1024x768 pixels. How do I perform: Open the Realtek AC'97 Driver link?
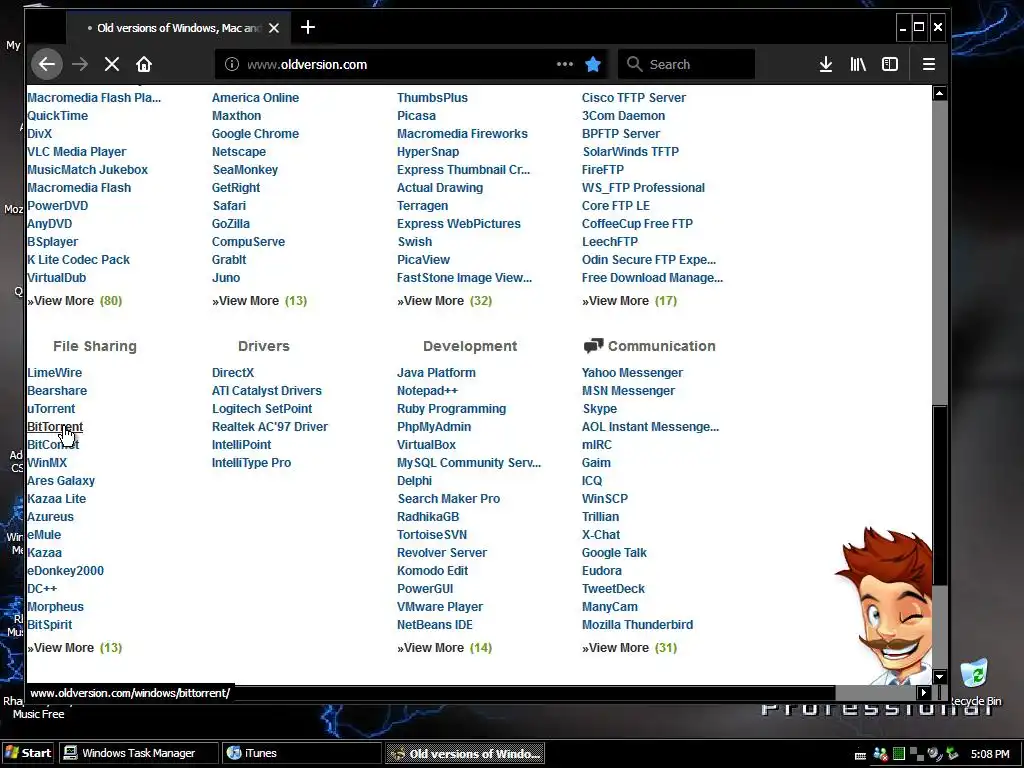270,426
